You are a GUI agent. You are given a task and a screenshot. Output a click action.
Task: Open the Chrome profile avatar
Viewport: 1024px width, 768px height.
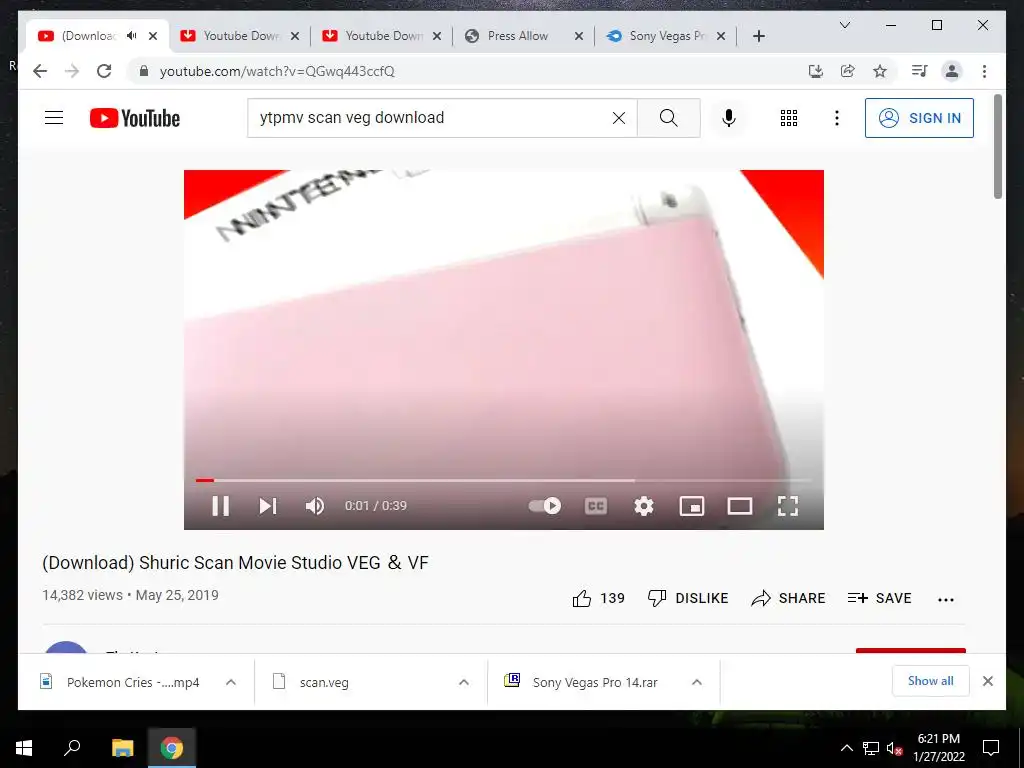coord(952,71)
